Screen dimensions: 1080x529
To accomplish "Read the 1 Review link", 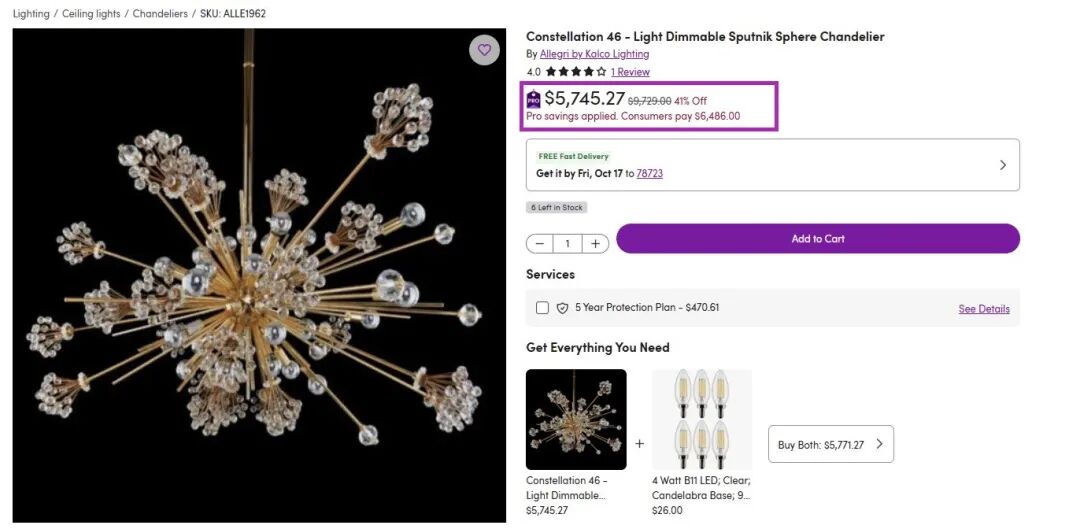I will pos(630,72).
